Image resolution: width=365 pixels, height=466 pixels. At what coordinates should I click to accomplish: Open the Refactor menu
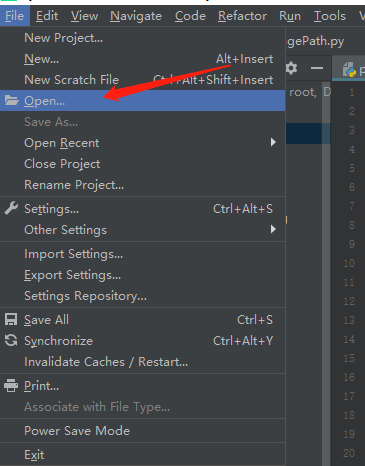point(242,16)
